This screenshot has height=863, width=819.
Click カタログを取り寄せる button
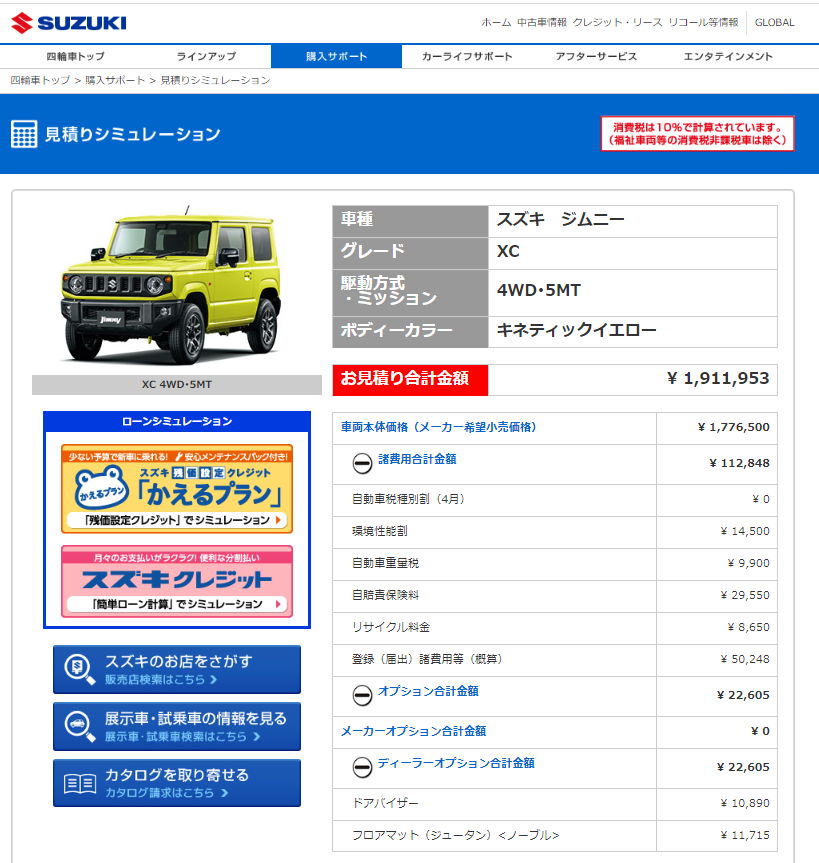point(177,783)
